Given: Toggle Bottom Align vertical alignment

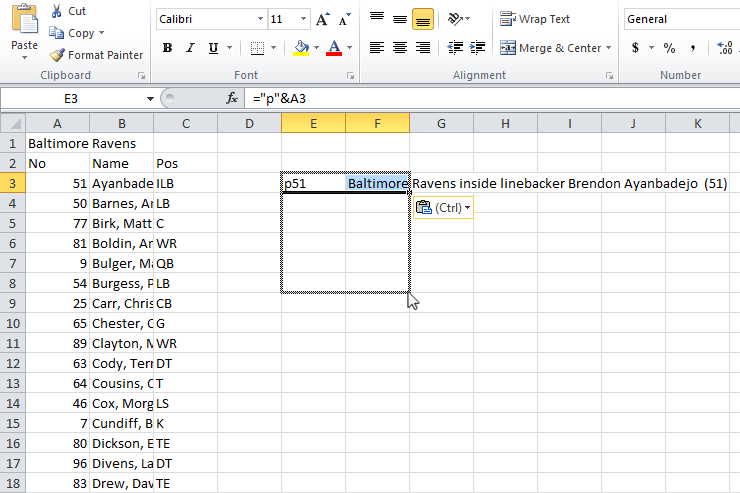Looking at the screenshot, I should point(423,19).
